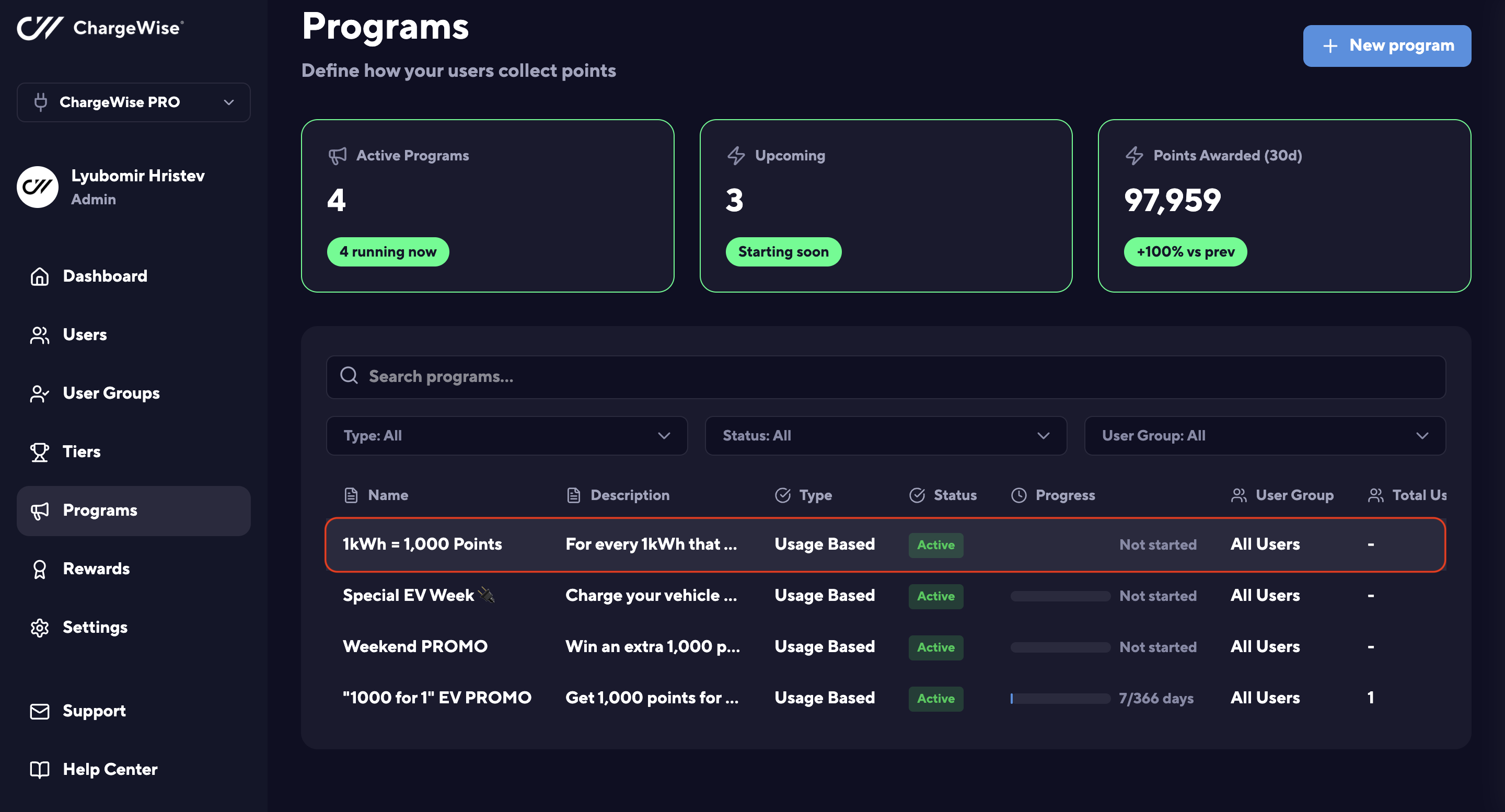Click the Users people icon
The image size is (1505, 812).
pyautogui.click(x=39, y=335)
